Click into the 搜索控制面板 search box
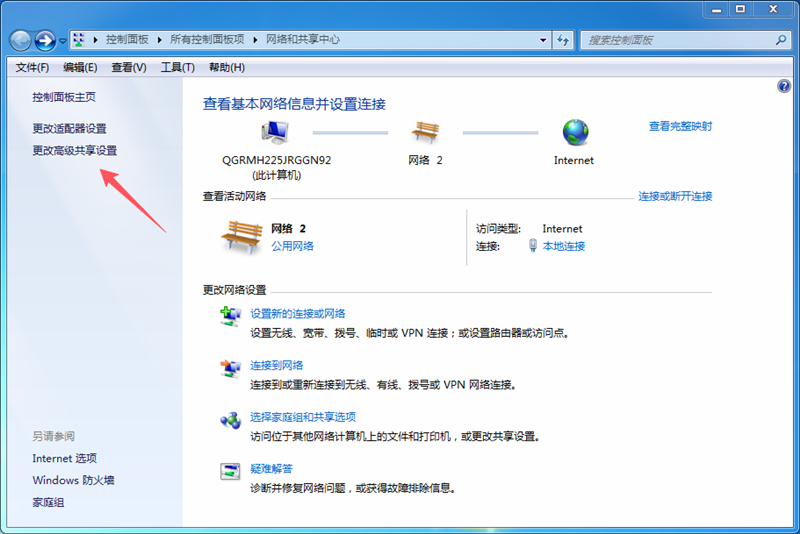 [x=675, y=40]
